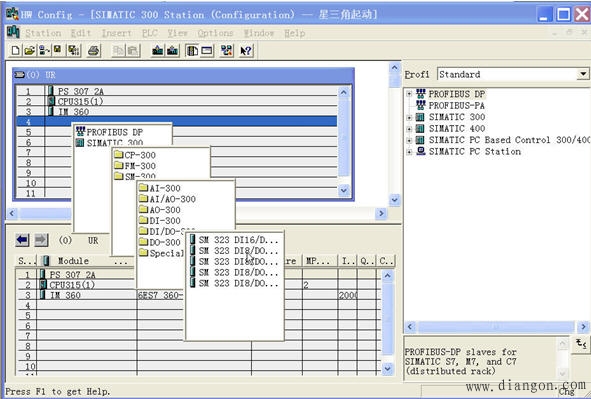Select SM 323 DI16/D... module entry
Image resolution: width=591 pixels, height=399 pixels.
click(x=234, y=240)
